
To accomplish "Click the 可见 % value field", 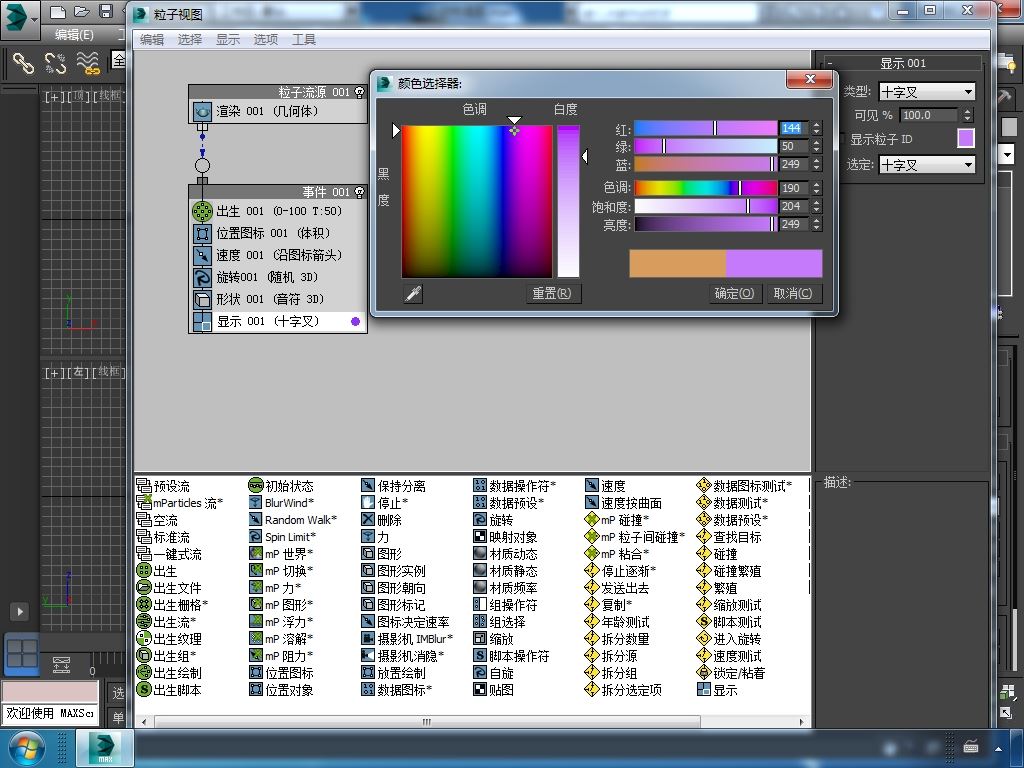I will click(930, 116).
